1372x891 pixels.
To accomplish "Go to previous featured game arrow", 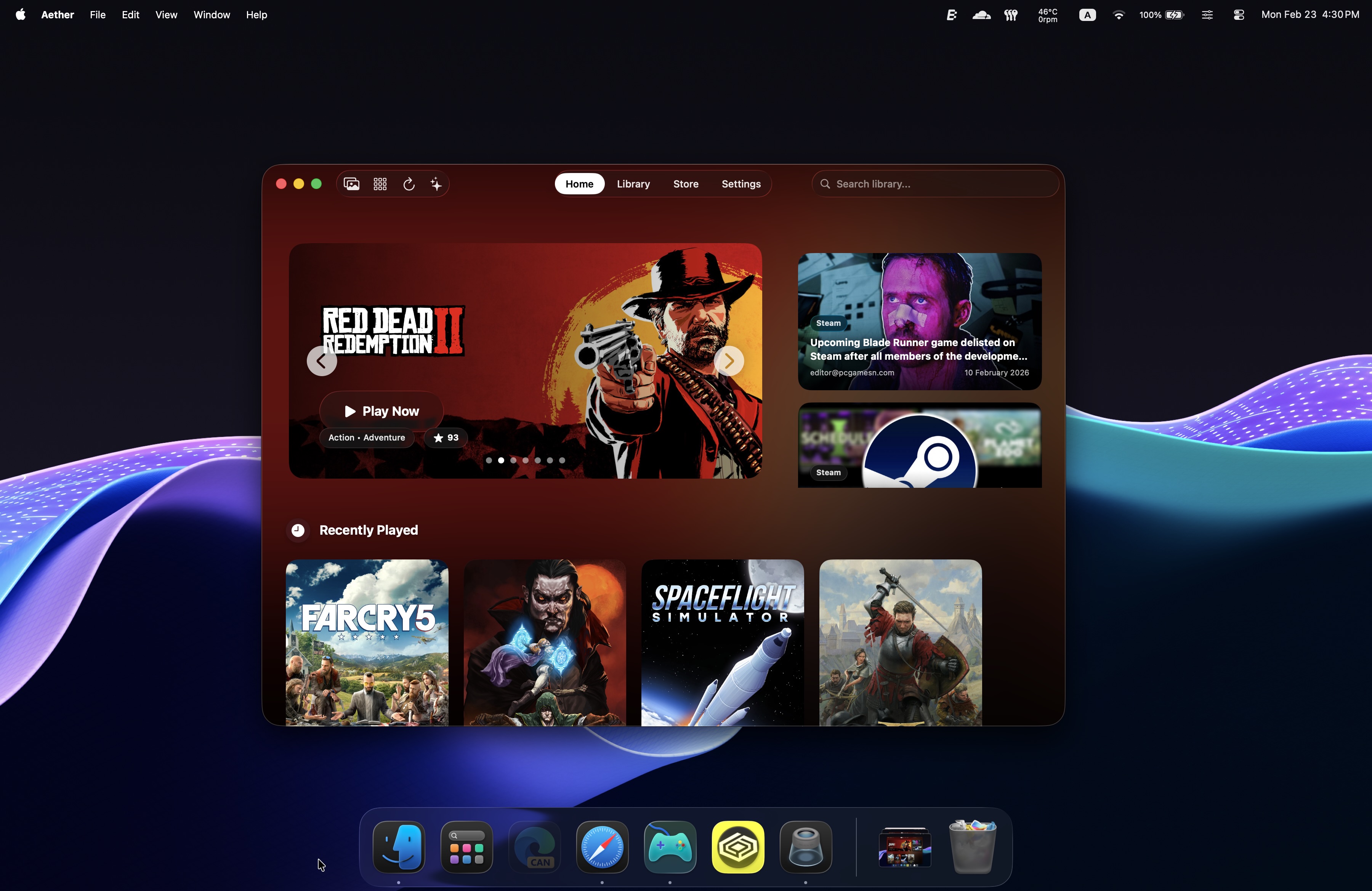I will [322, 361].
